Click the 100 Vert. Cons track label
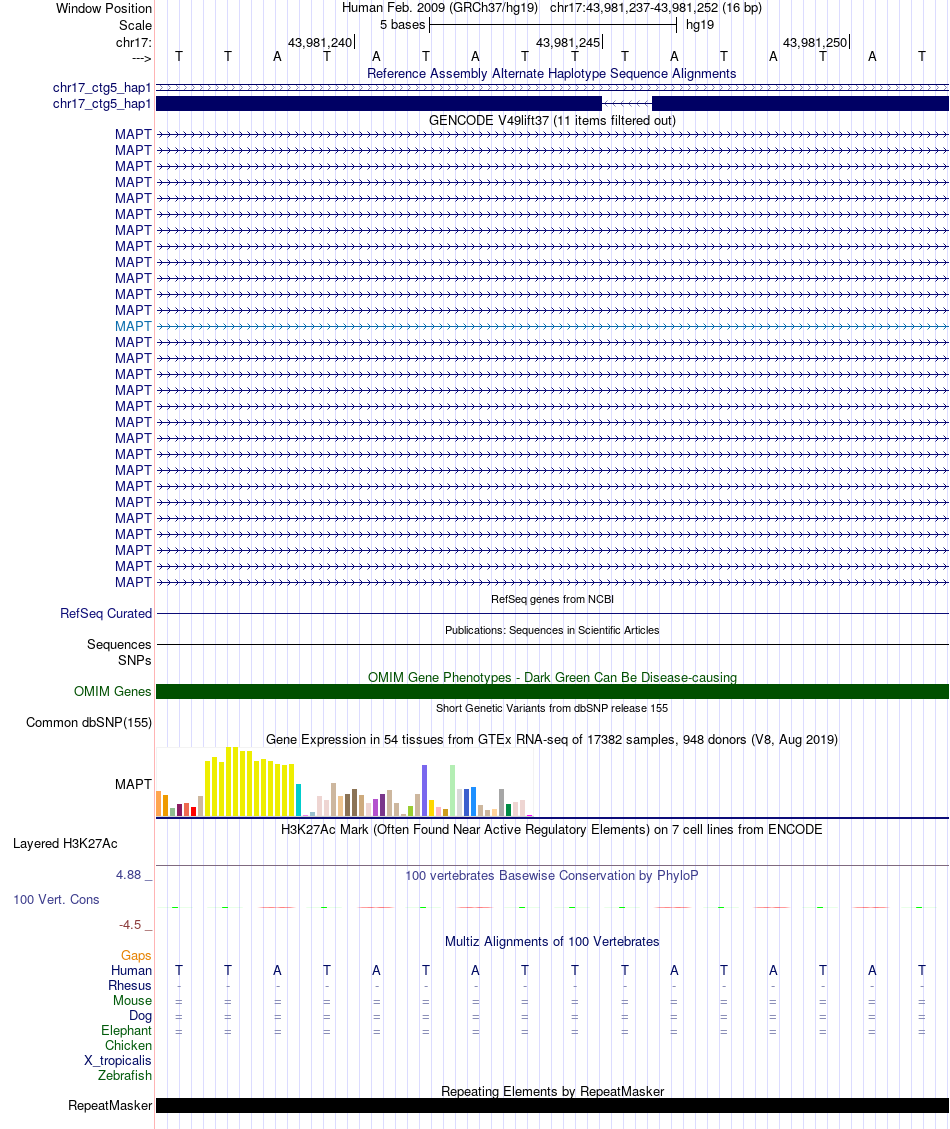The width and height of the screenshot is (950, 1129). tap(56, 899)
